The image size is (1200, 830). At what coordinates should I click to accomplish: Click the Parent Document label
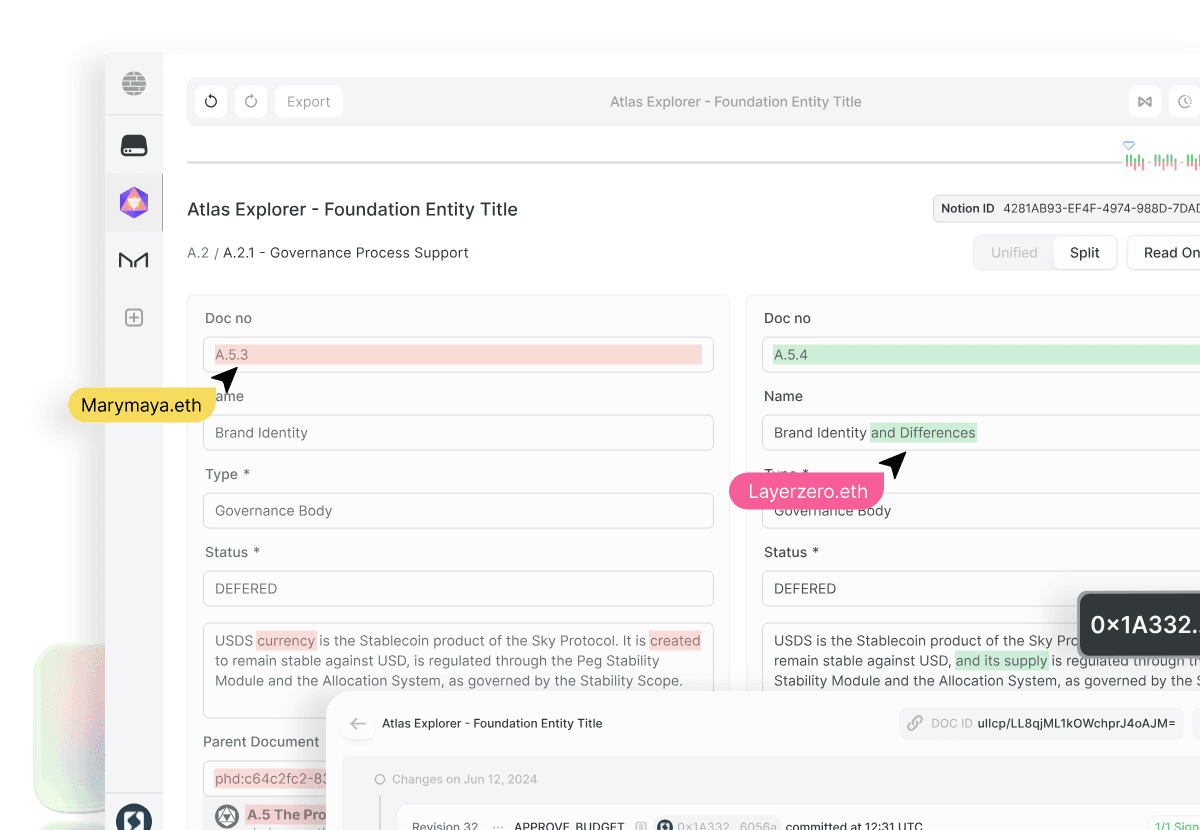pyautogui.click(x=261, y=741)
